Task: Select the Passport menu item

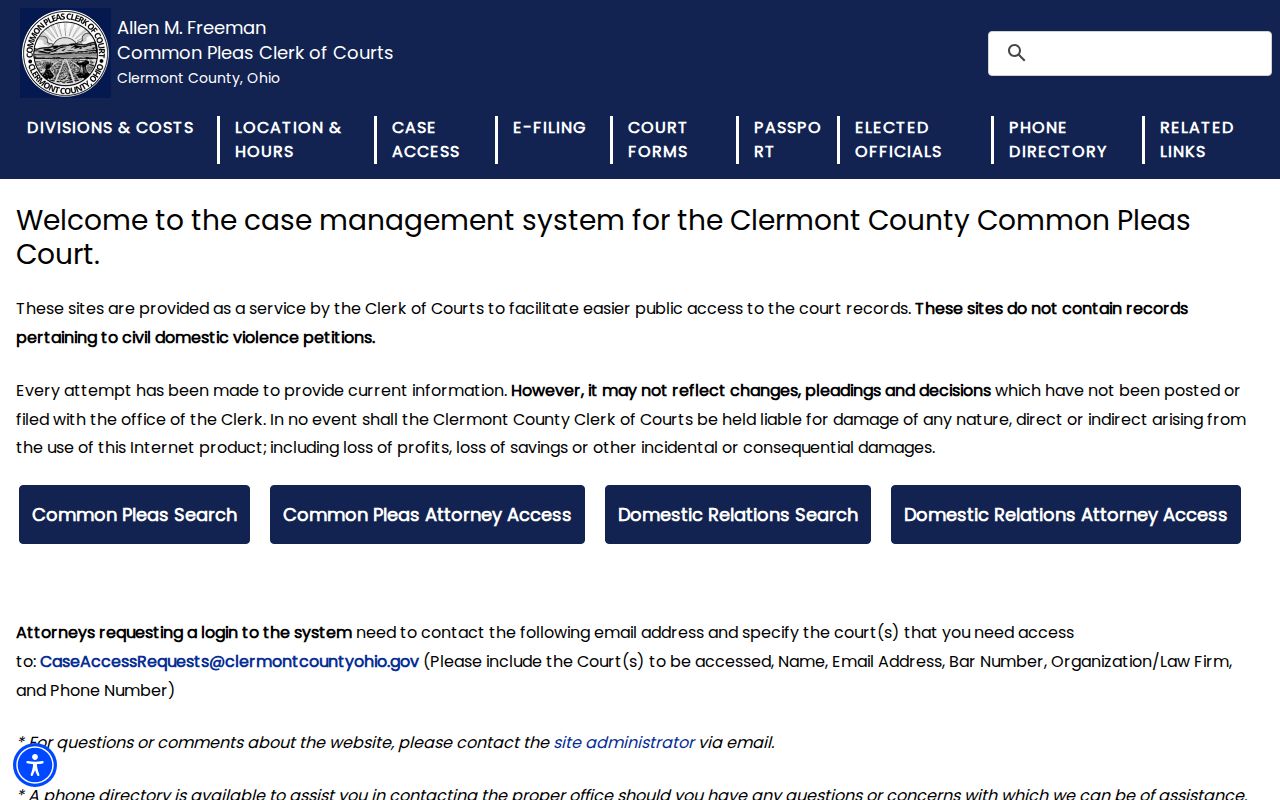Action: pyautogui.click(x=787, y=140)
